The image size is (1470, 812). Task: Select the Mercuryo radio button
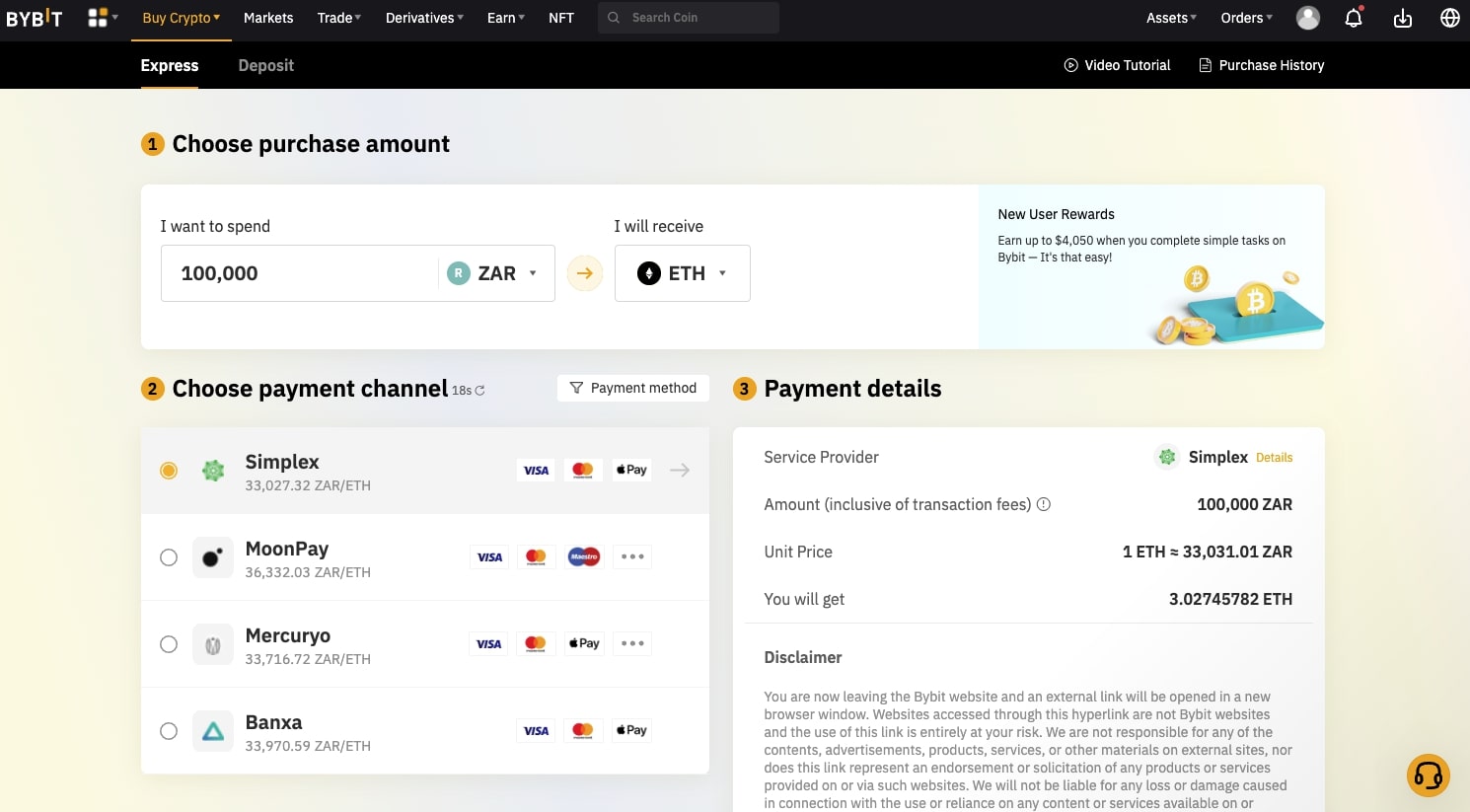[169, 644]
